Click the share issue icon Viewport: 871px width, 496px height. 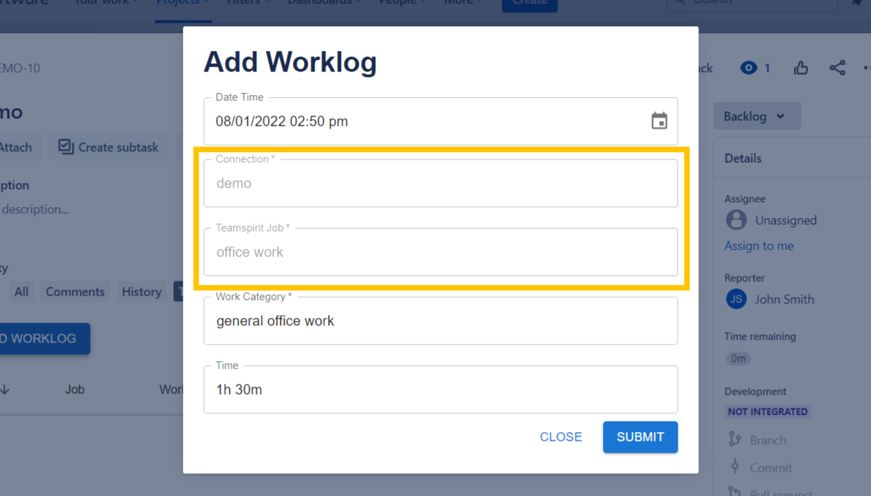coord(837,68)
